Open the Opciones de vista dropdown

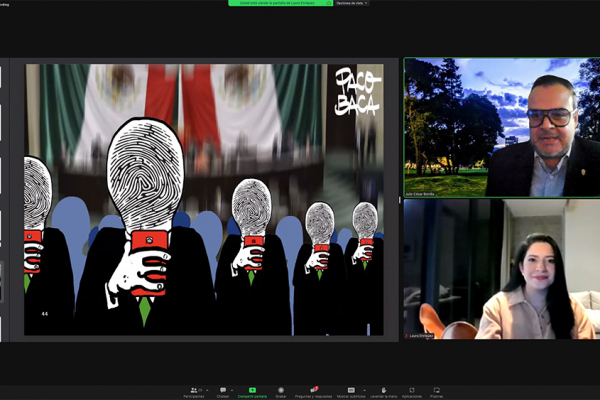tap(352, 3)
